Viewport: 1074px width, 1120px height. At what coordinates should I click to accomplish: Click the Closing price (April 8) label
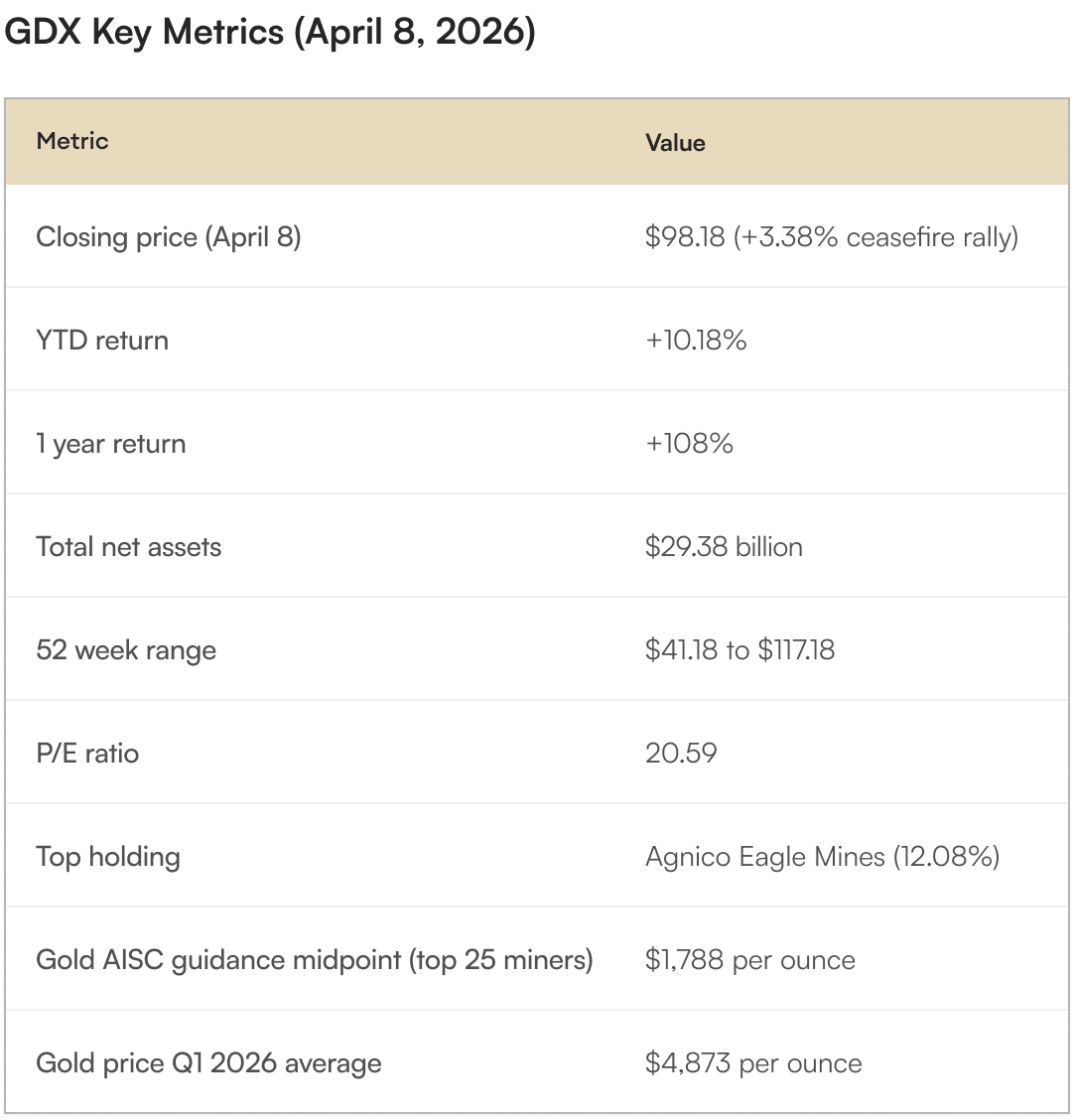click(169, 237)
